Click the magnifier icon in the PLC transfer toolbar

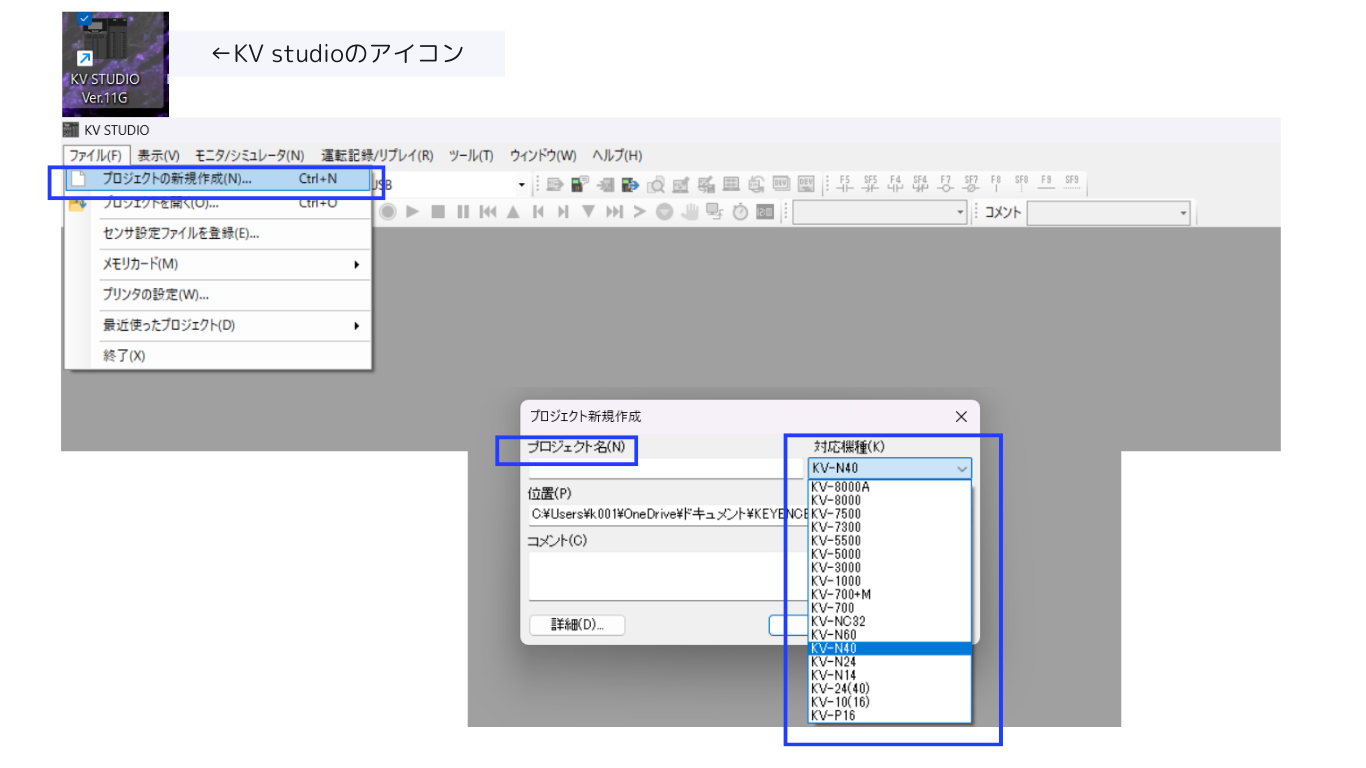click(656, 184)
